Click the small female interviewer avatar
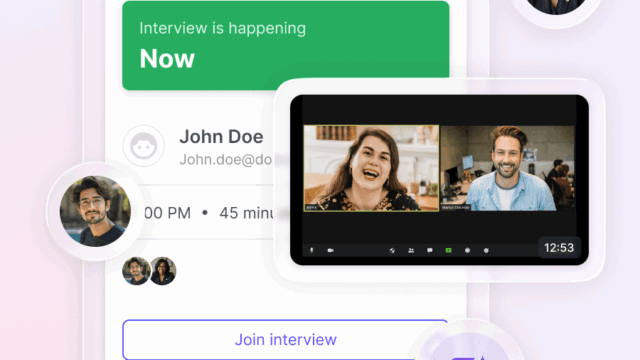Viewport: 640px width, 360px height. click(163, 271)
